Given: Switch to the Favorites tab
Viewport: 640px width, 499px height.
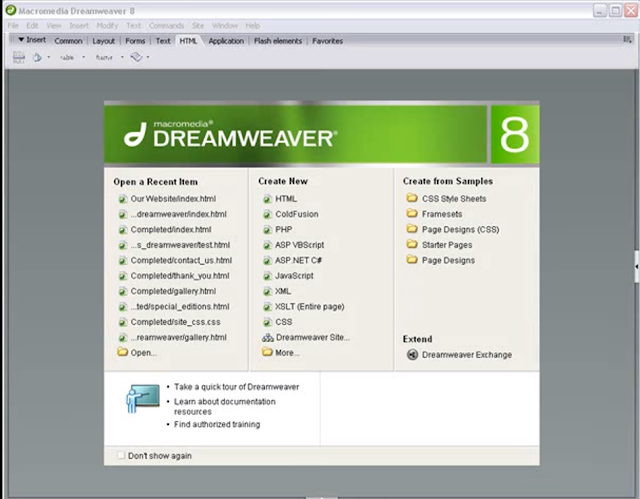Looking at the screenshot, I should [x=327, y=41].
